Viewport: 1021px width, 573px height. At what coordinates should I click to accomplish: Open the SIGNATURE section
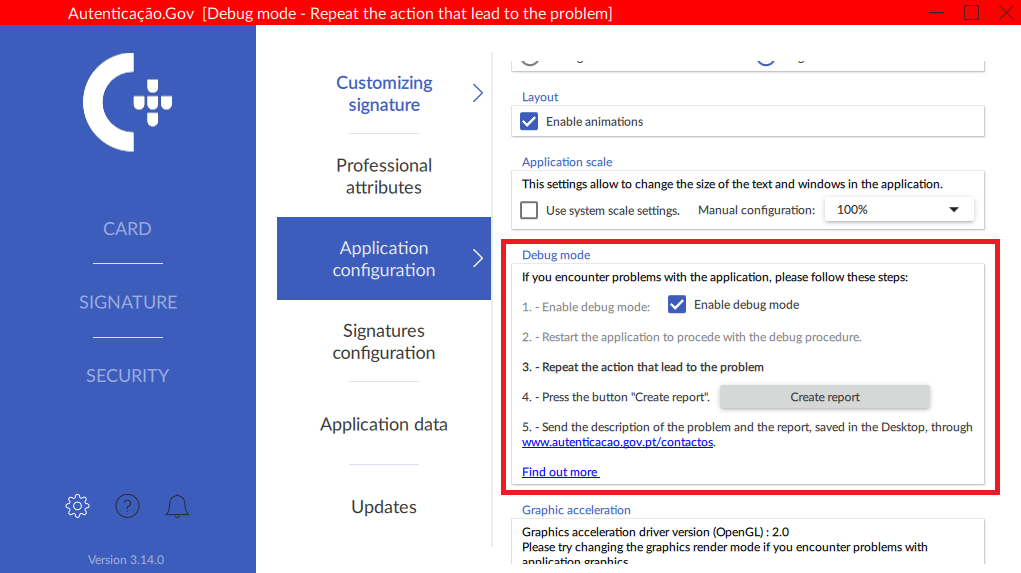pos(128,302)
